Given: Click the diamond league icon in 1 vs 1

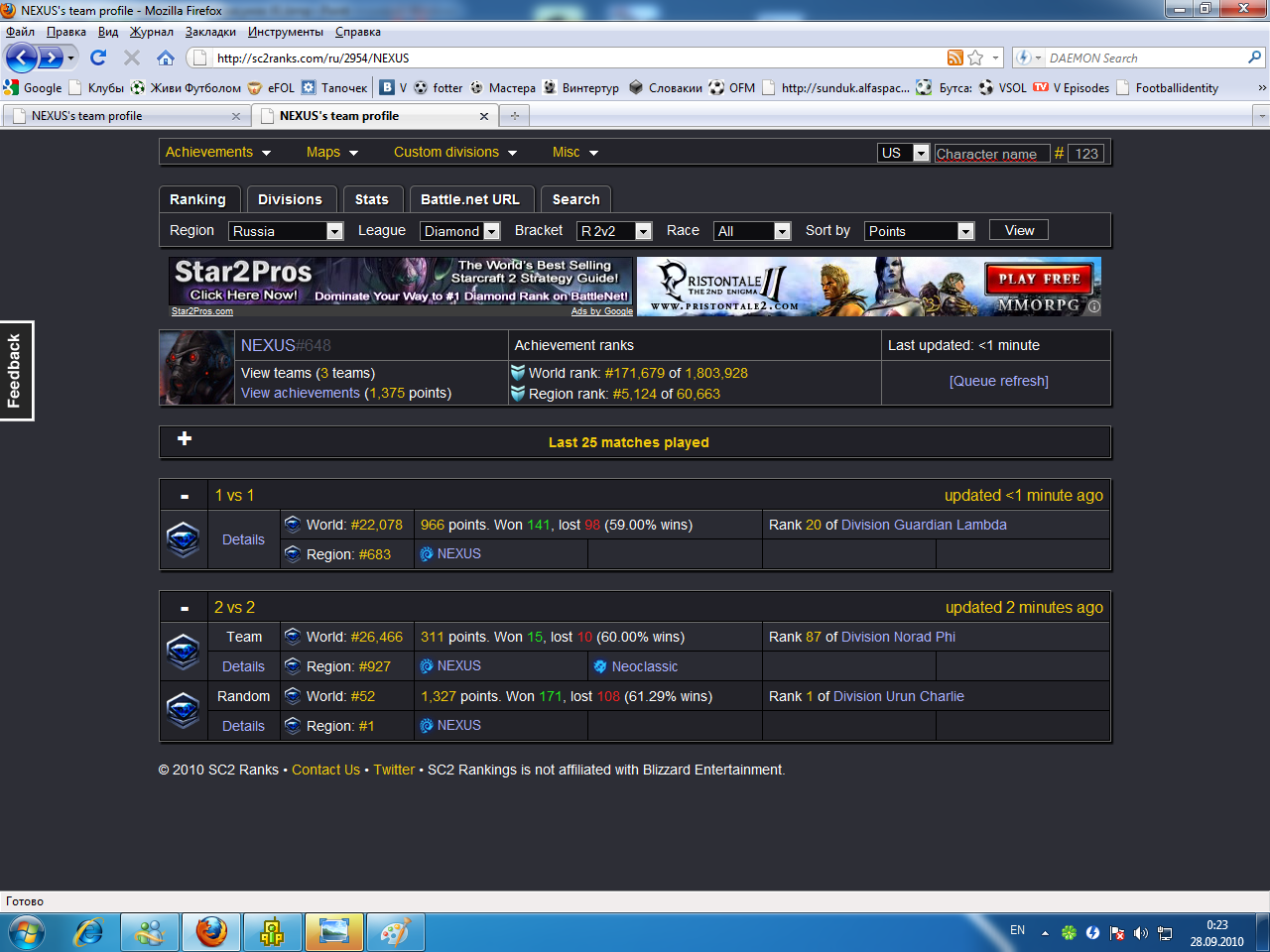Looking at the screenshot, I should coord(183,539).
